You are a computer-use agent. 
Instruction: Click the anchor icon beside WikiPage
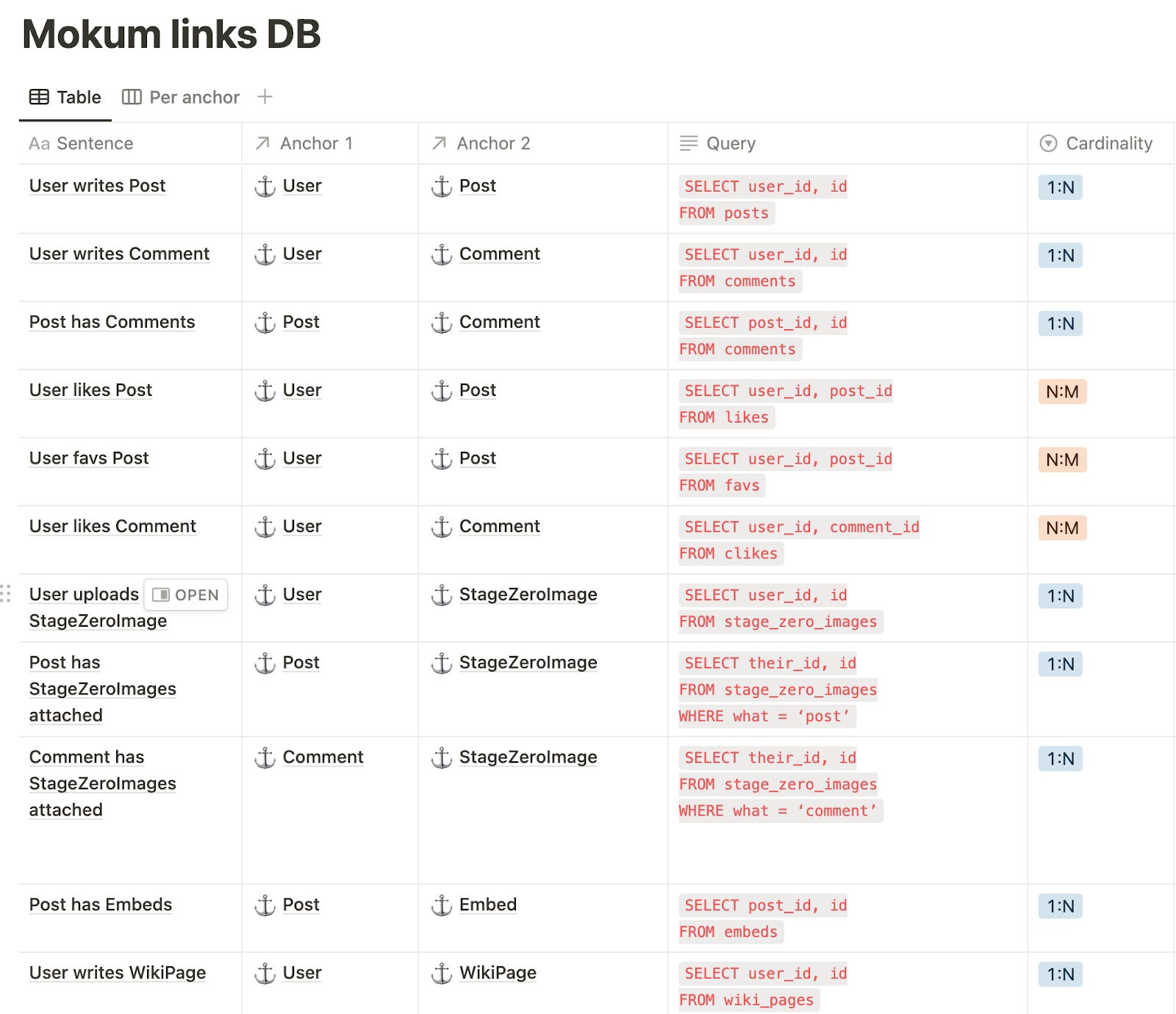[441, 973]
